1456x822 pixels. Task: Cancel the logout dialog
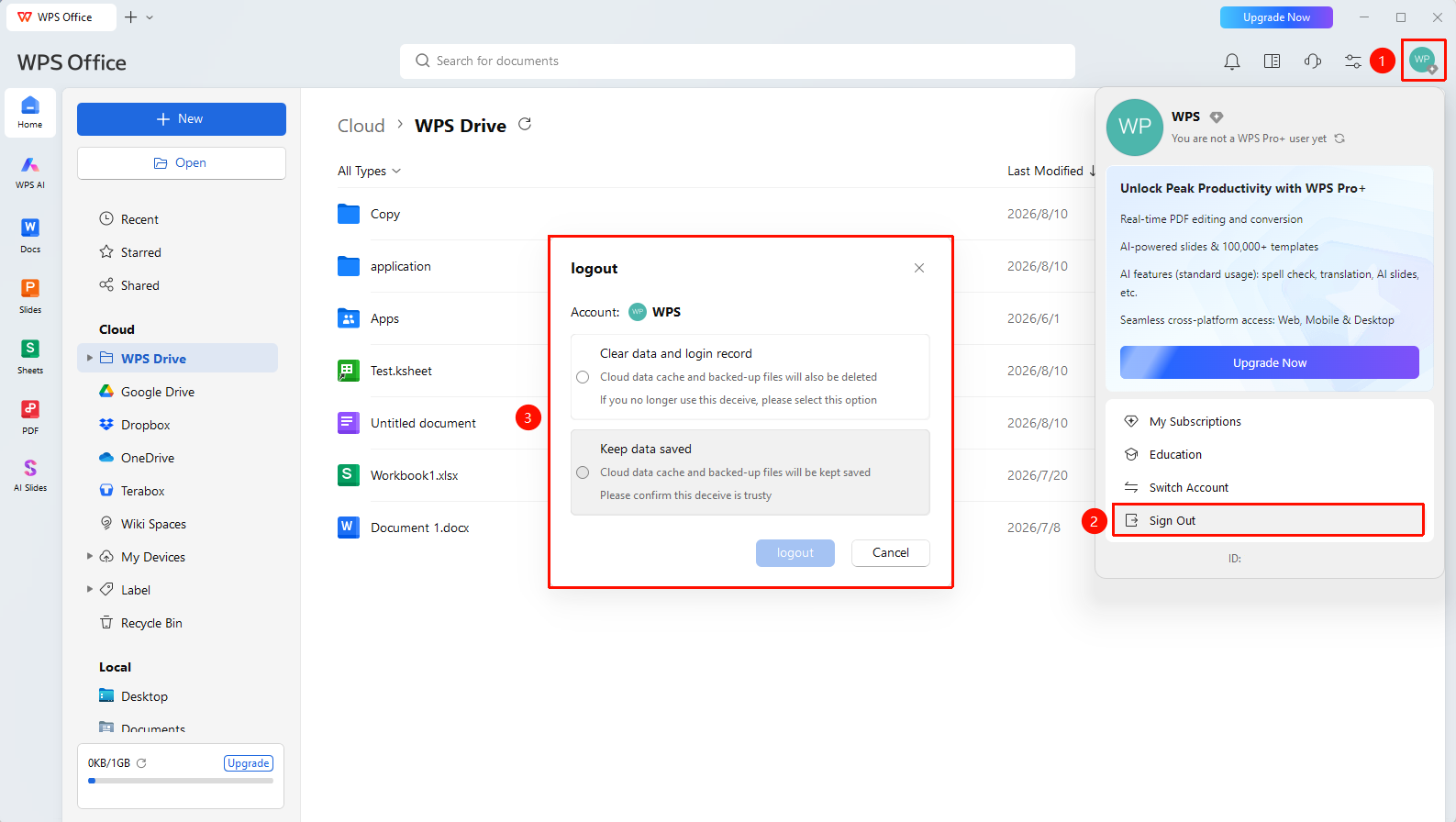click(x=890, y=553)
